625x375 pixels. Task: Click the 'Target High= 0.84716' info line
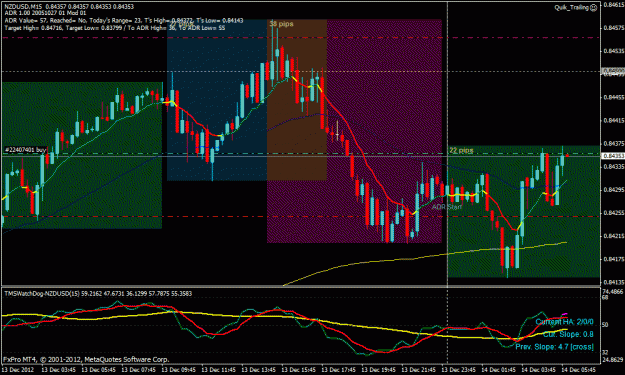click(114, 28)
